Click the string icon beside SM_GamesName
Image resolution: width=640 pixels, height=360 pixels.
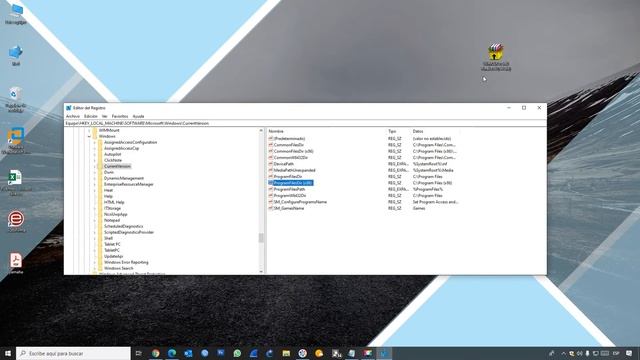tap(270, 208)
